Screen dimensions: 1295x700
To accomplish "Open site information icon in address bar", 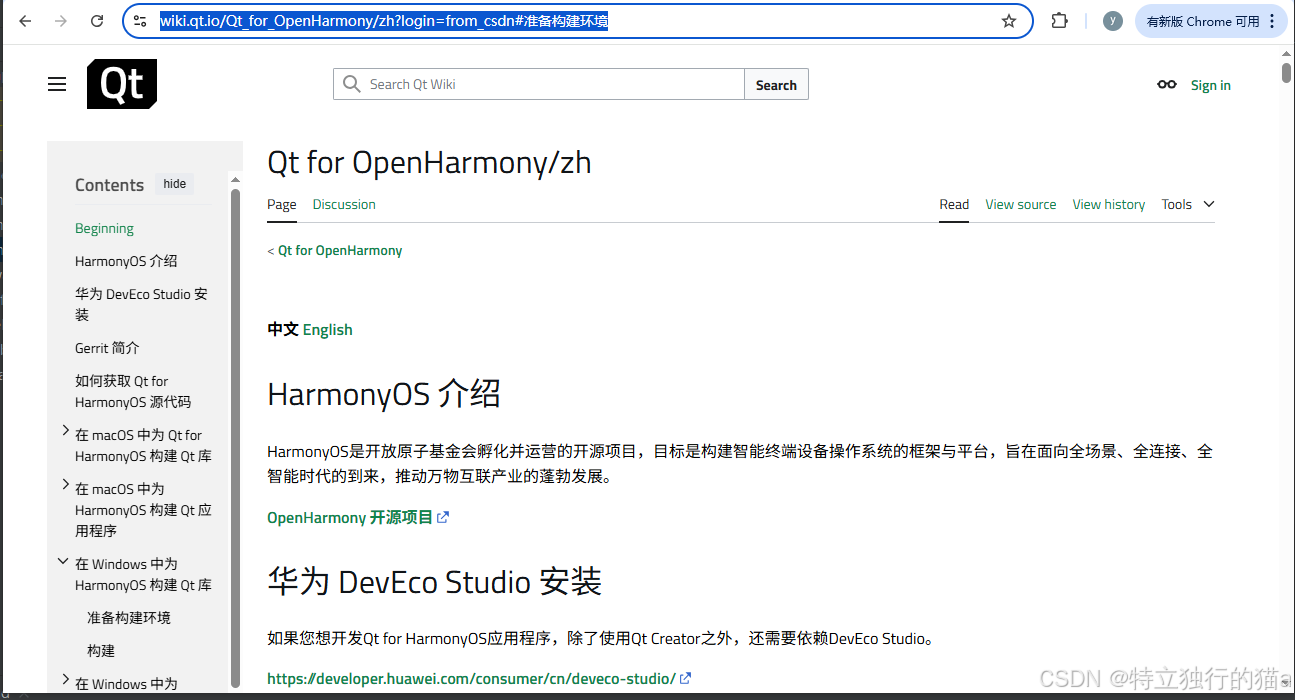I will point(140,21).
